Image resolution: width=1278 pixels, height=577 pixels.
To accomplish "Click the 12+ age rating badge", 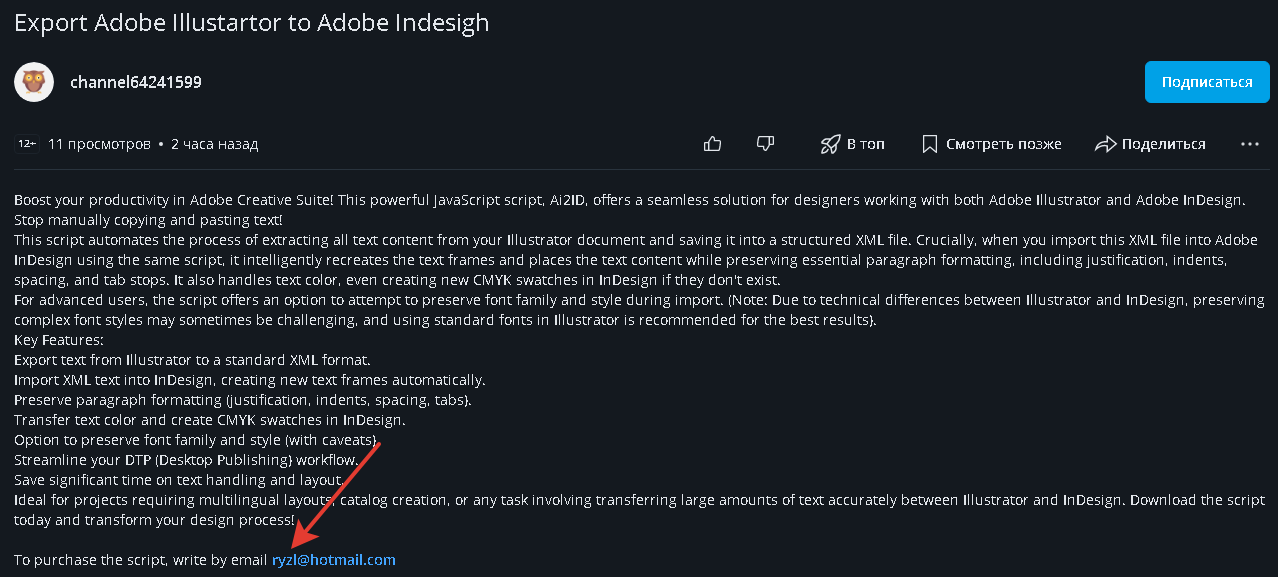I will click(x=26, y=144).
